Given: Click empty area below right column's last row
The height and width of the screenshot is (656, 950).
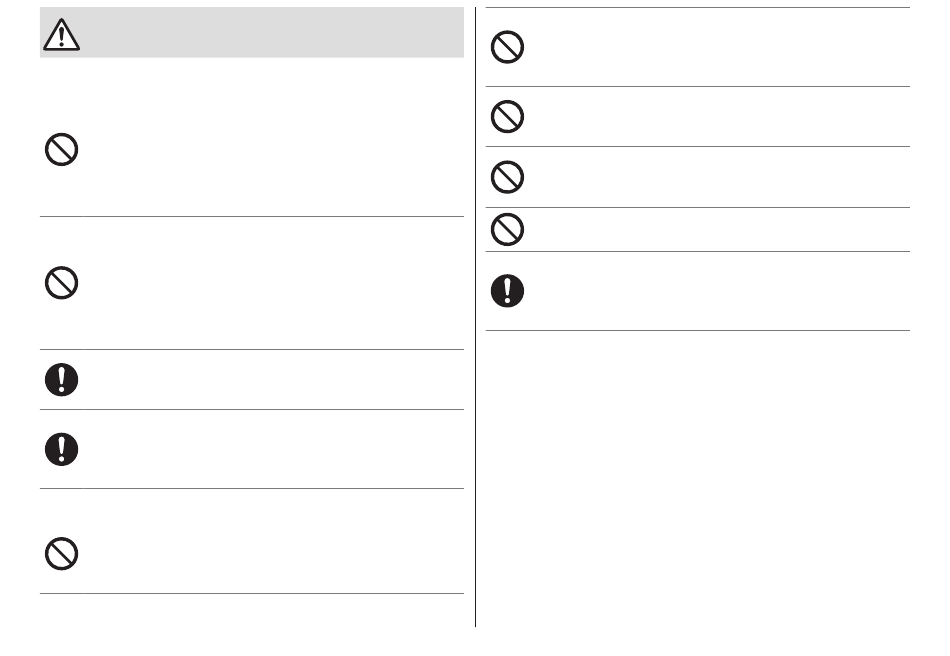Looking at the screenshot, I should 698,479.
